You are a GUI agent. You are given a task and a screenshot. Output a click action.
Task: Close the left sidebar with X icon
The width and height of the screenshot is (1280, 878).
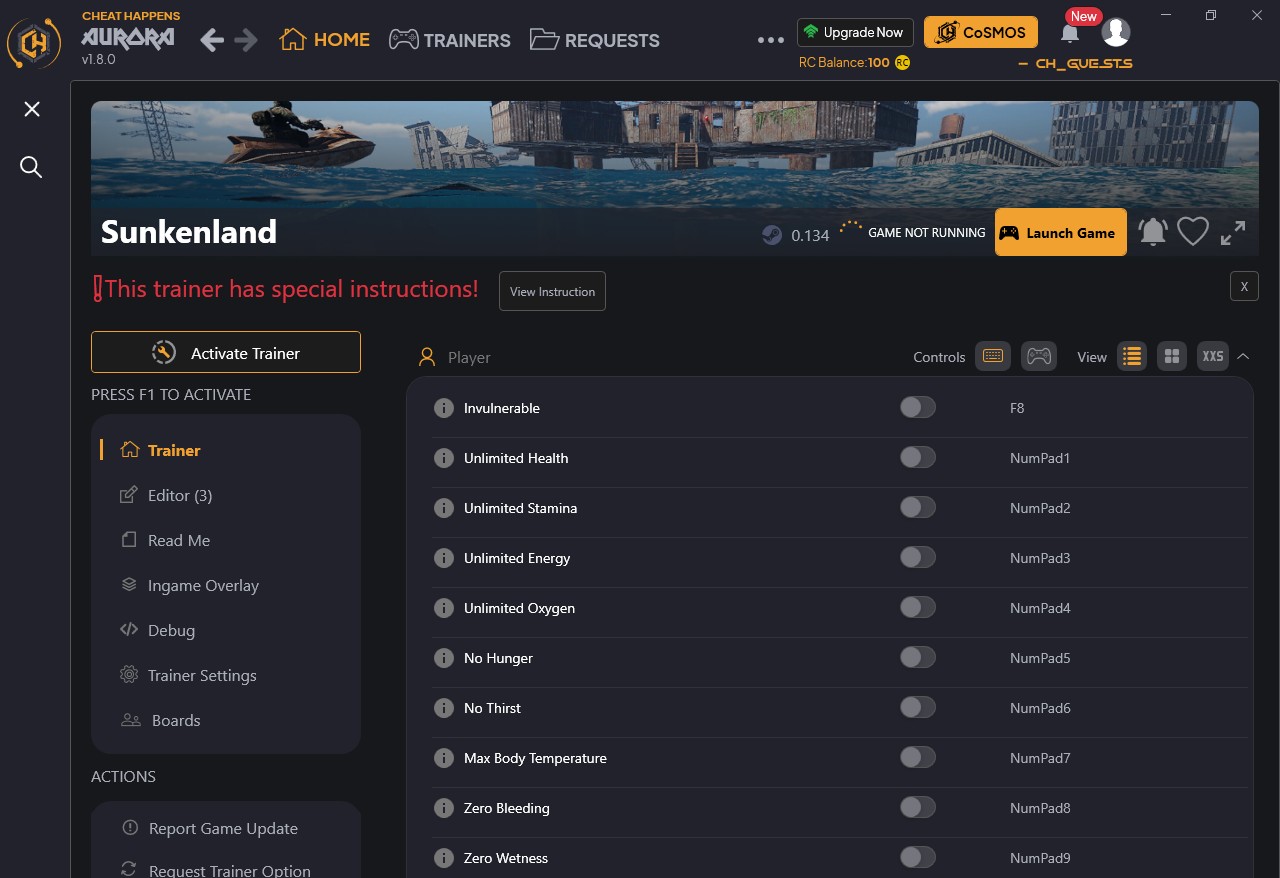coord(32,109)
